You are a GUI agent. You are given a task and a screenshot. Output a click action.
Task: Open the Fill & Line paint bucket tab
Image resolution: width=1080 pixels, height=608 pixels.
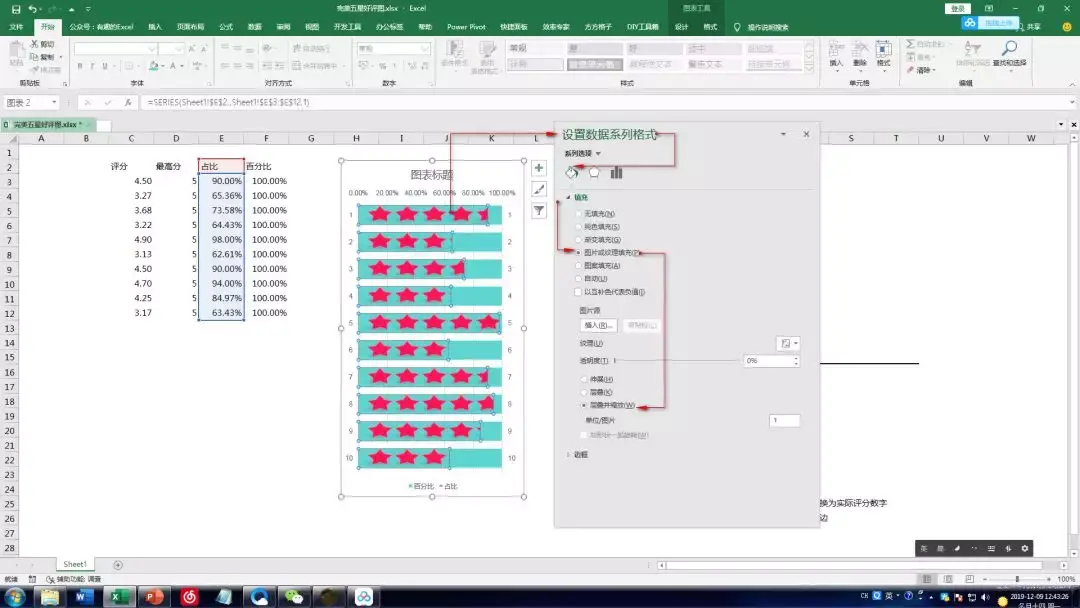pyautogui.click(x=572, y=173)
